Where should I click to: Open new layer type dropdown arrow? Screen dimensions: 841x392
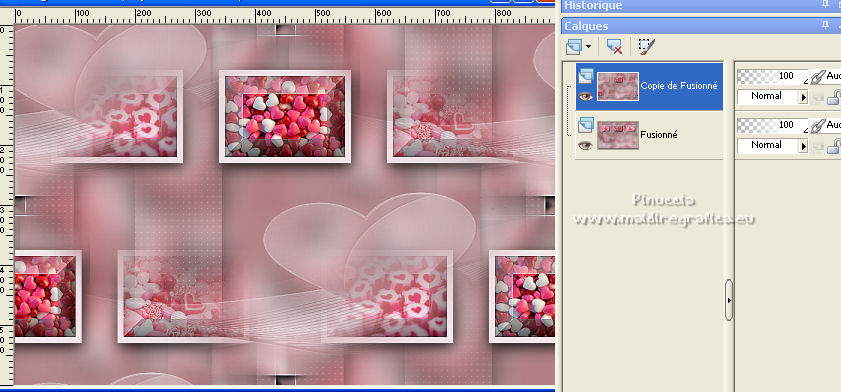[588, 47]
